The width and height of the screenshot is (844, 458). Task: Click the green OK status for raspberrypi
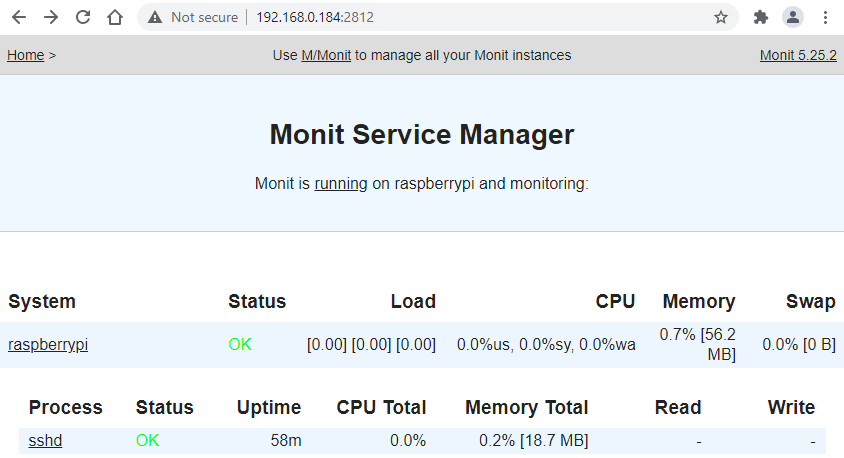point(240,344)
